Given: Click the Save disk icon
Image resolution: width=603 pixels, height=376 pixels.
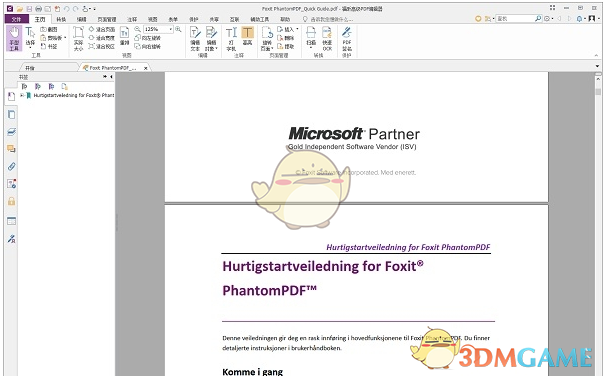Looking at the screenshot, I should pyautogui.click(x=29, y=8).
